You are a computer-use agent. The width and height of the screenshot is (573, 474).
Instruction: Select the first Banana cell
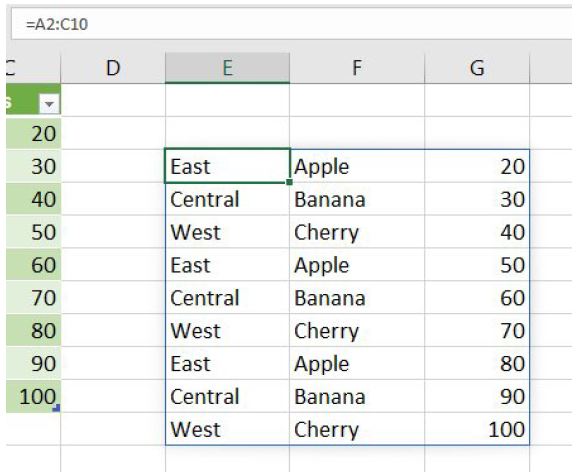[x=357, y=199]
